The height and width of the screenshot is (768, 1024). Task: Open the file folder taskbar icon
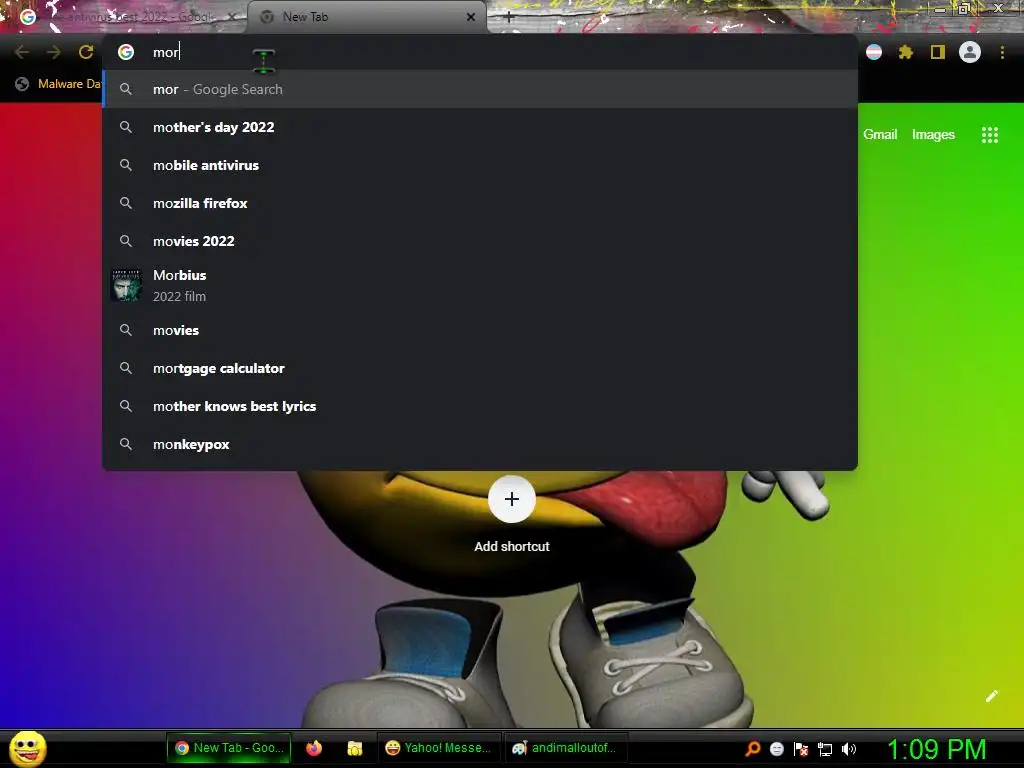point(355,748)
